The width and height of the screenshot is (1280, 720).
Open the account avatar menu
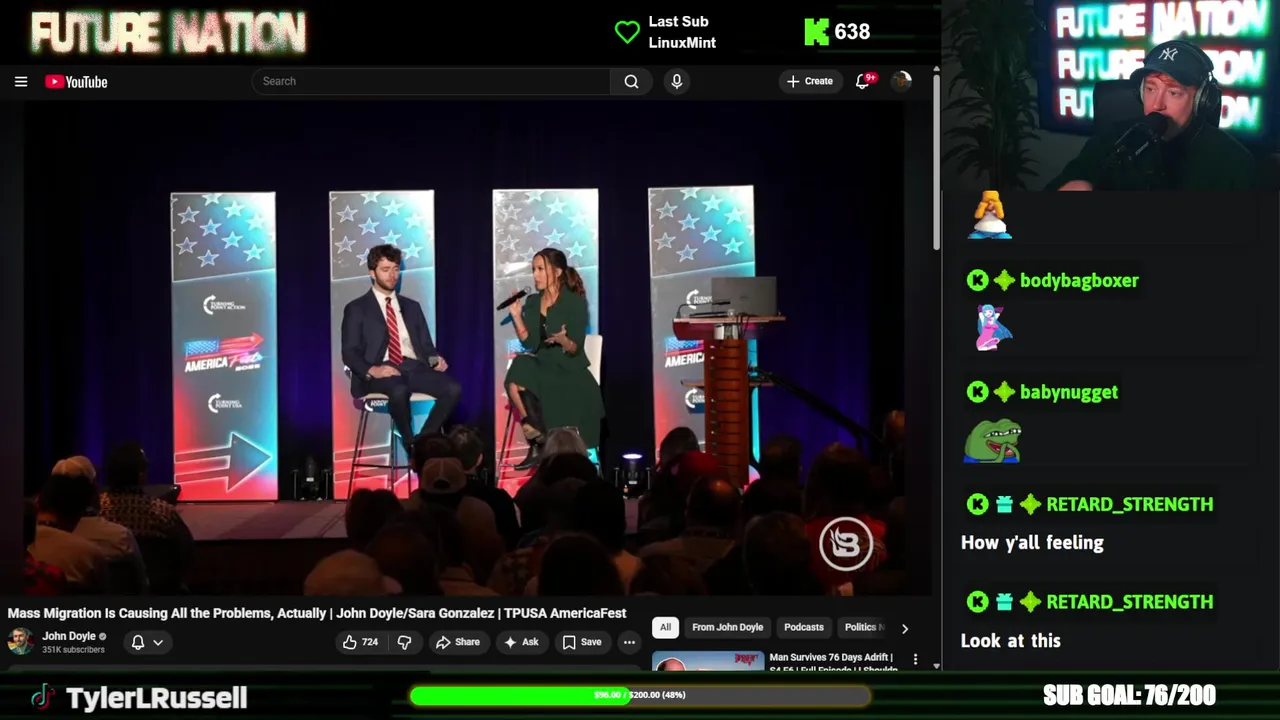click(x=901, y=81)
